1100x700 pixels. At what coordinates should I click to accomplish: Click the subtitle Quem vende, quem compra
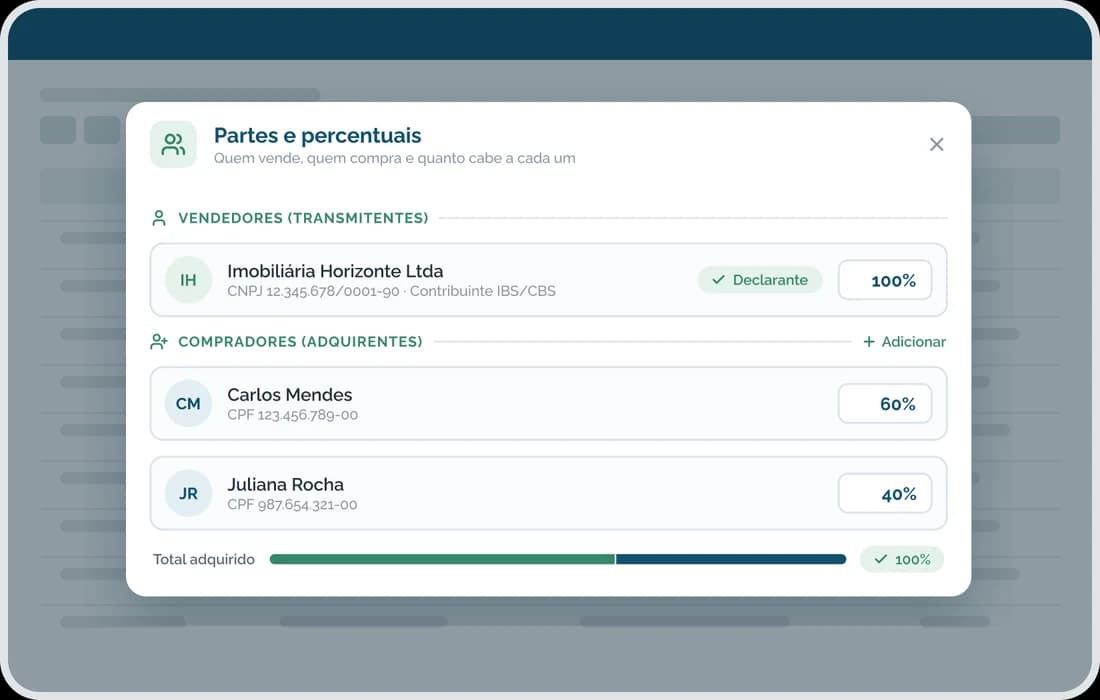coord(394,159)
